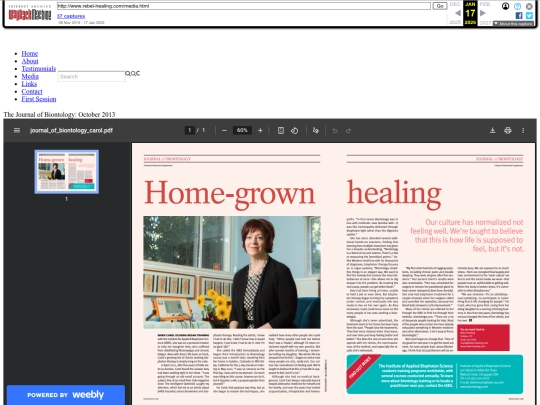The width and height of the screenshot is (540, 405).
Task: Click the Powered by Weebly banner
Action: pyautogui.click(x=65, y=395)
